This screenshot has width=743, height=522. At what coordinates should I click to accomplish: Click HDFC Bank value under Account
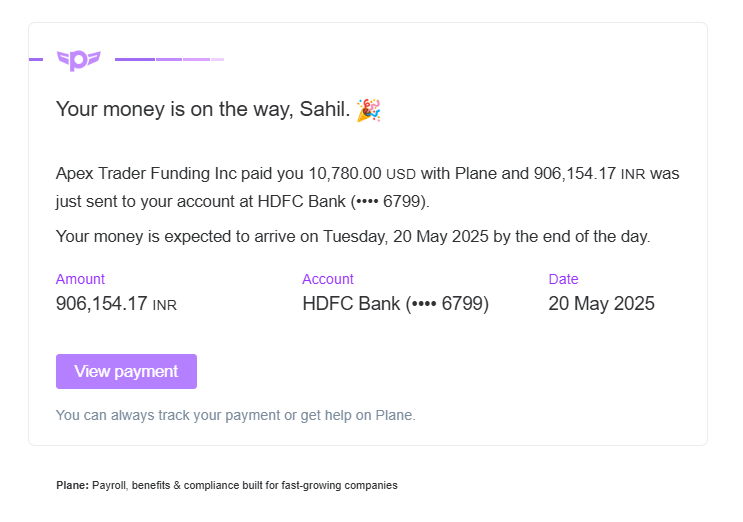click(x=395, y=304)
